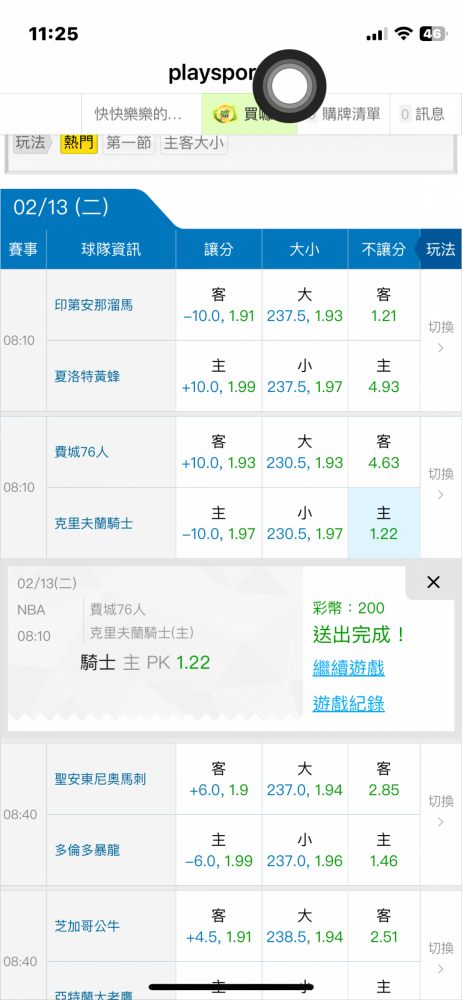Expand 切換 chevron for 芝加哥公牛 game
The width and height of the screenshot is (462, 1000).
tap(440, 958)
